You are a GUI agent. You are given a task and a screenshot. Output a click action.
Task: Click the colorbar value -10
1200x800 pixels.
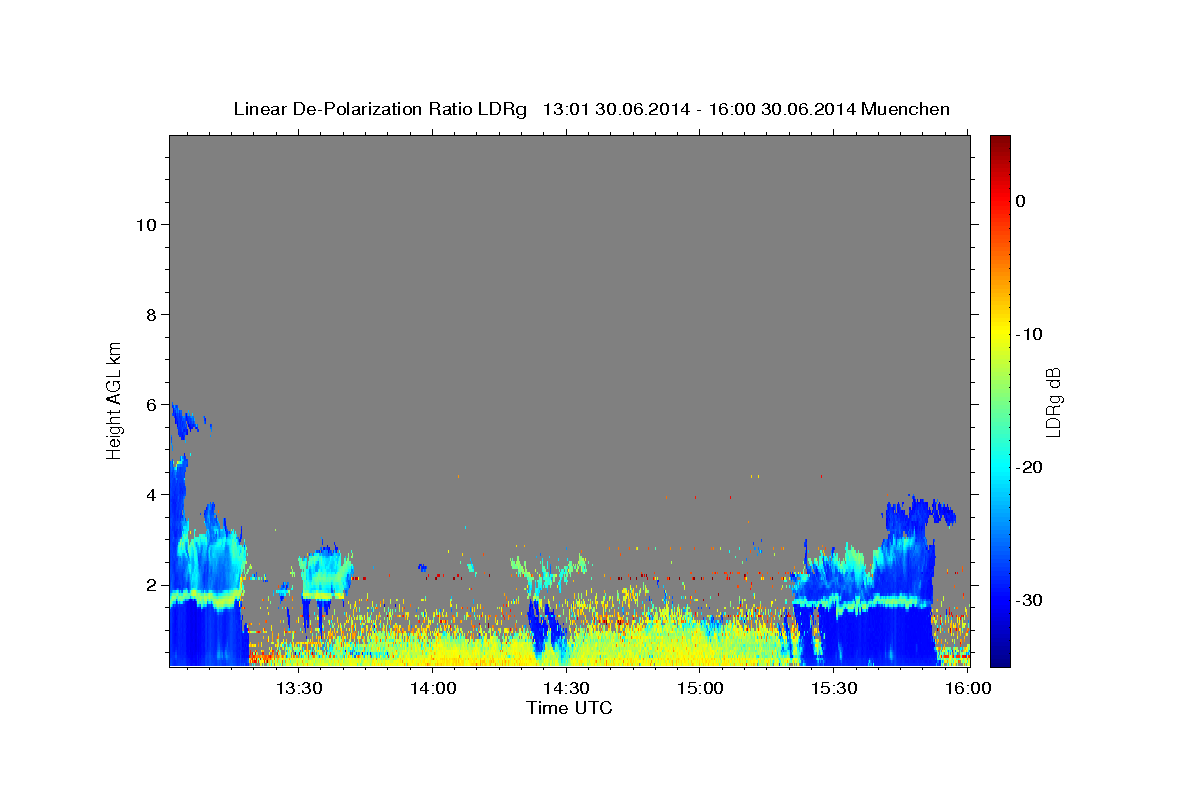(1030, 334)
